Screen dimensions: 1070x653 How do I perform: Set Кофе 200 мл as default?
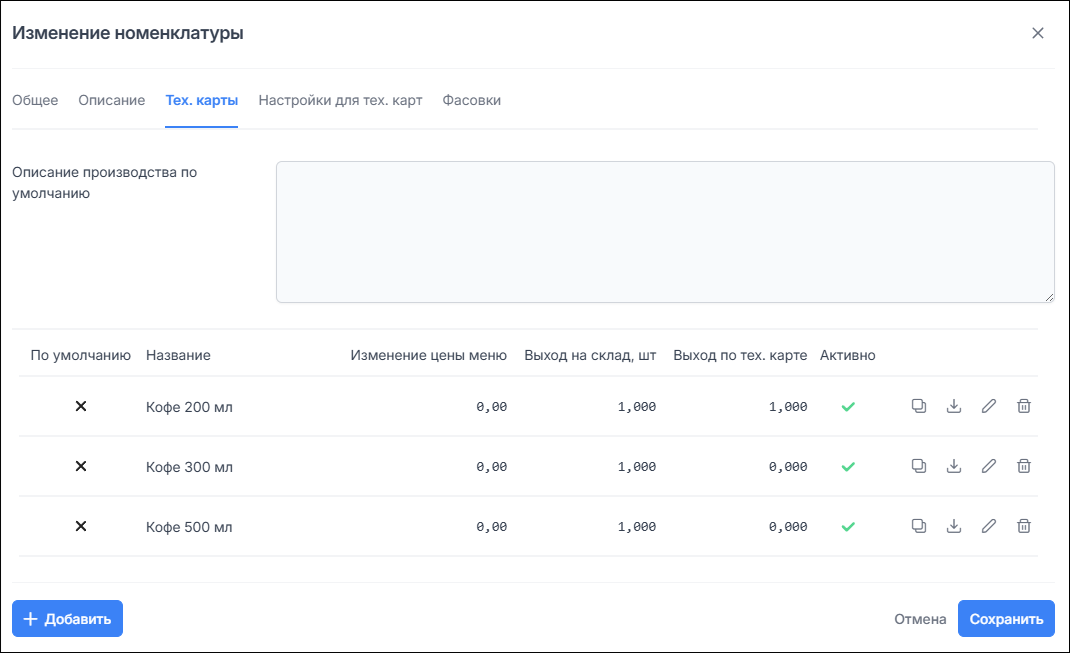click(81, 406)
